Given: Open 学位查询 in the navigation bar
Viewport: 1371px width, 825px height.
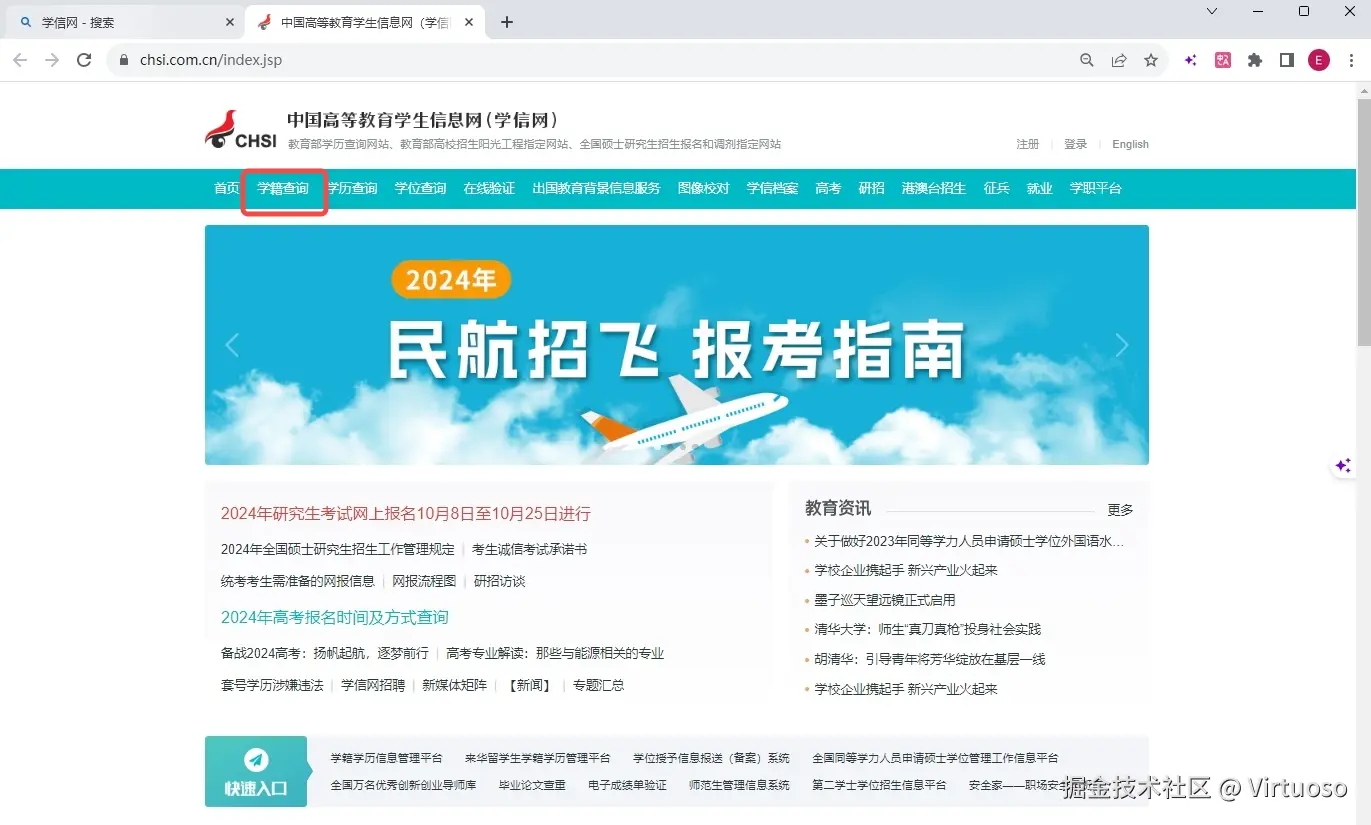Looking at the screenshot, I should point(420,188).
